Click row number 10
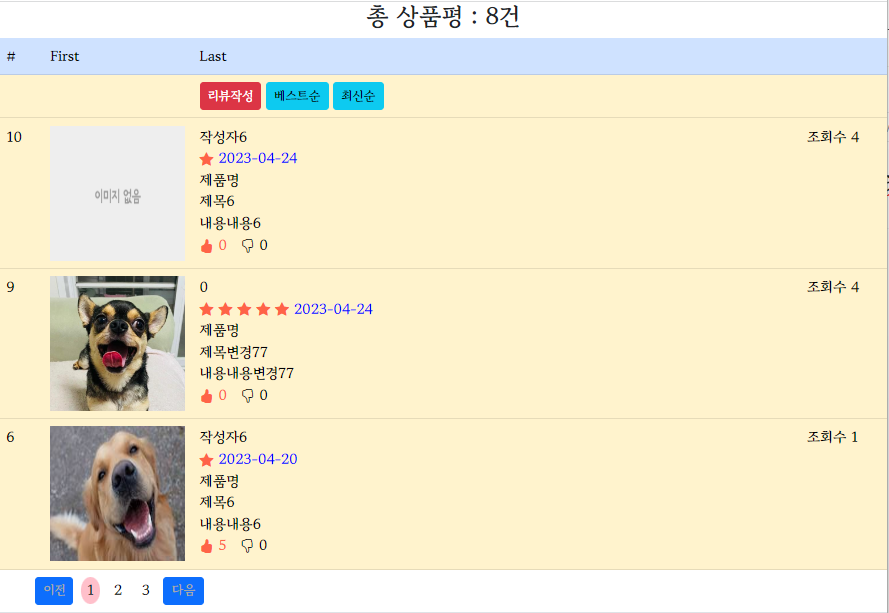The width and height of the screenshot is (889, 613). coord(14,137)
